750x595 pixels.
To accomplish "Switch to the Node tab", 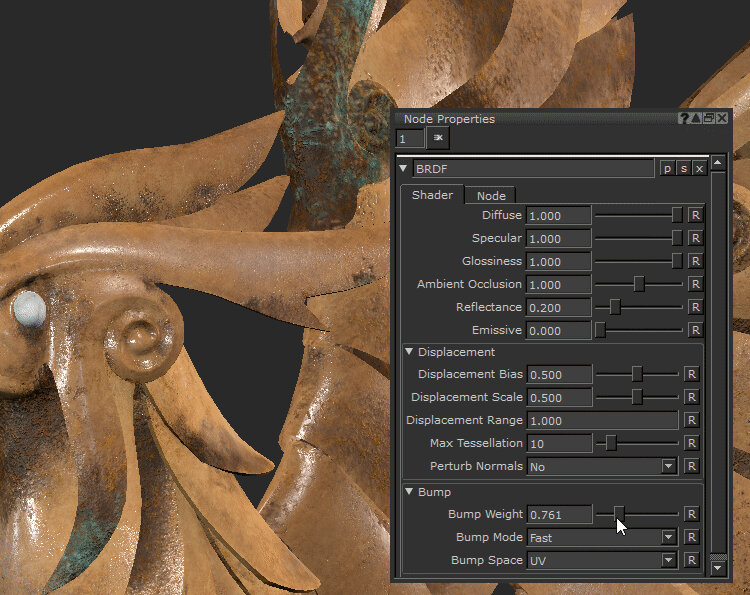I will 491,196.
